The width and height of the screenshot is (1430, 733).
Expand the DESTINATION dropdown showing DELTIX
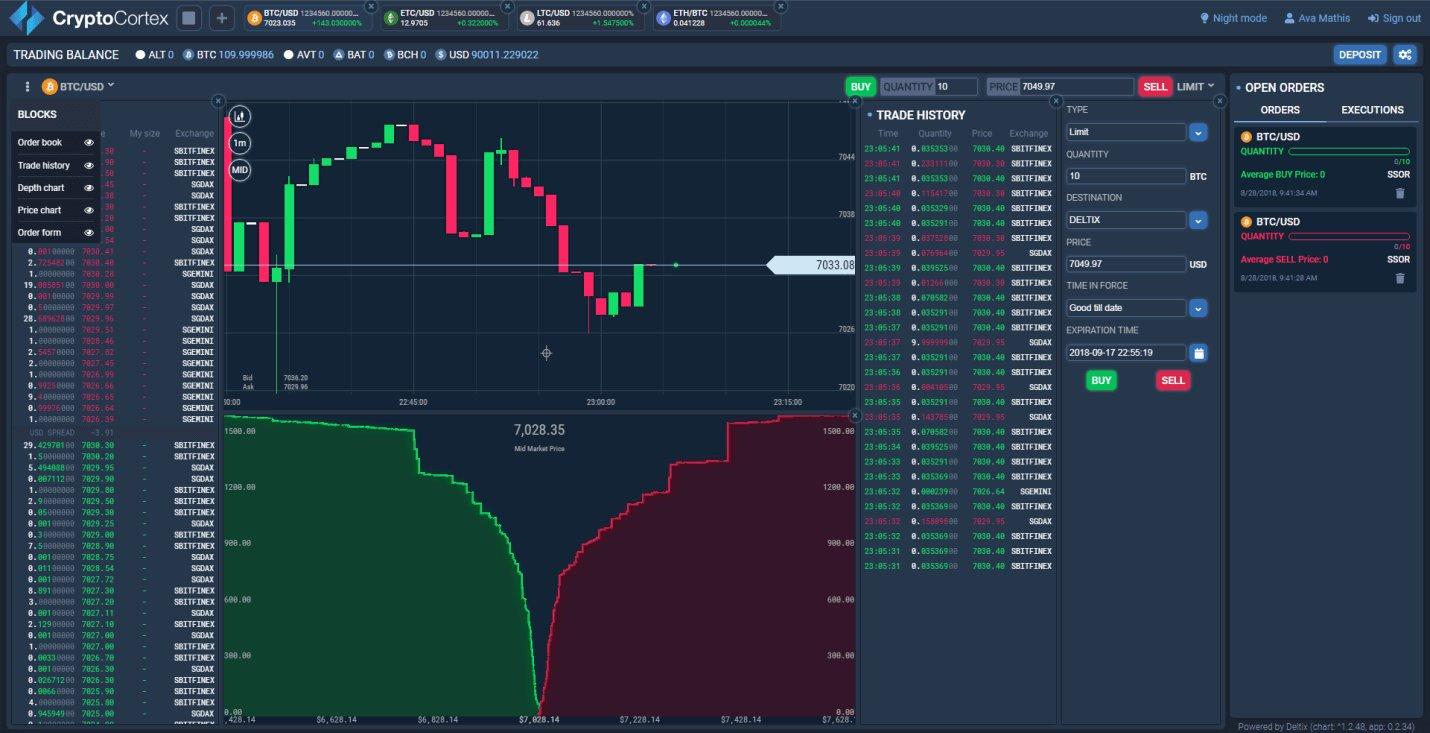point(1197,219)
